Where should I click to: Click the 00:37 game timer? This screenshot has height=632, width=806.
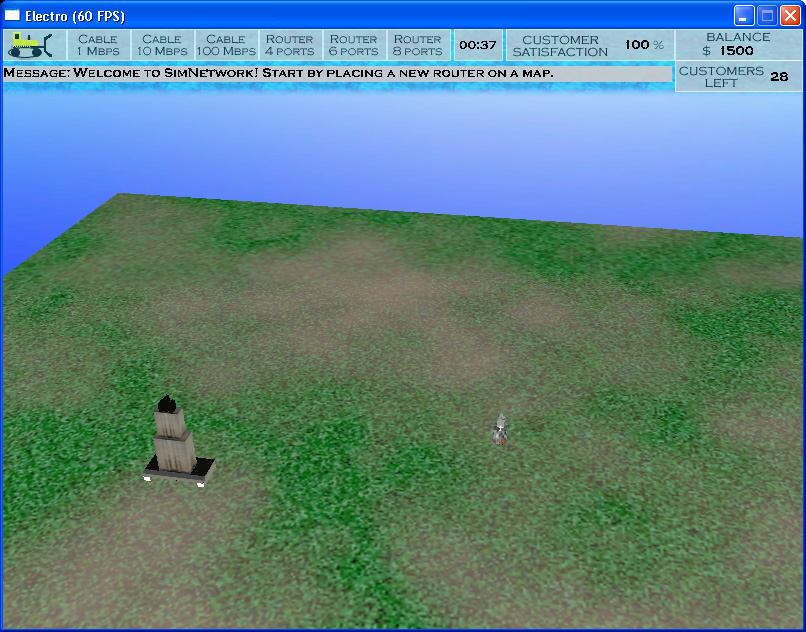point(477,45)
